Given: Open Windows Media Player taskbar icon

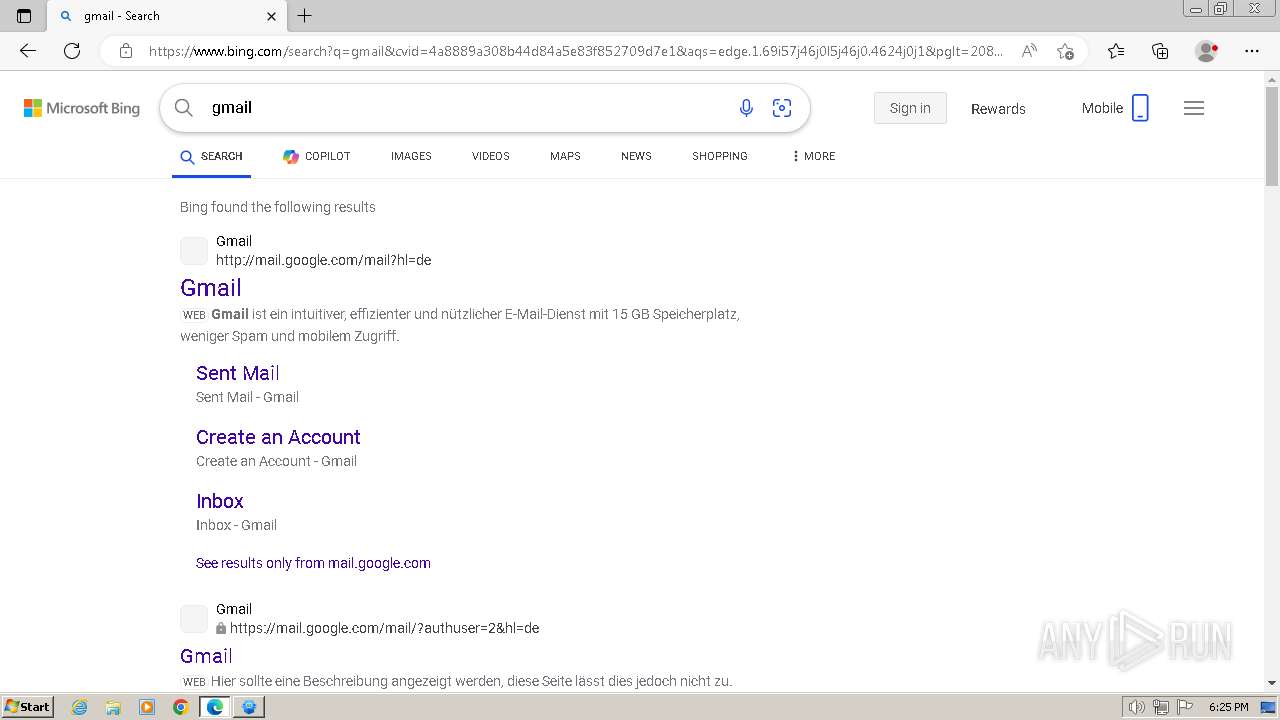Looking at the screenshot, I should coord(147,707).
